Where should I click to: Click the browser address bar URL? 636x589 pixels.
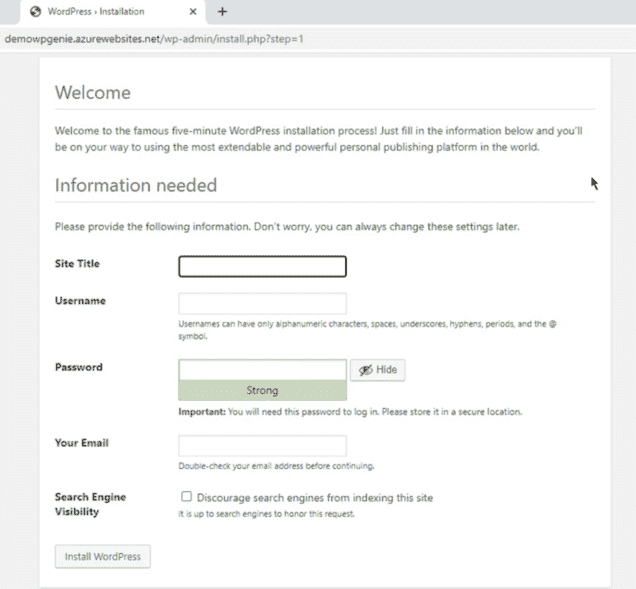point(154,39)
